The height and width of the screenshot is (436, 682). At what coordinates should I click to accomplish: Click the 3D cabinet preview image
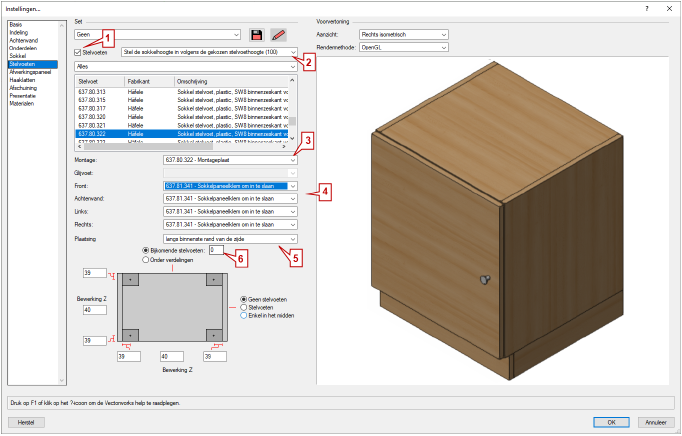pyautogui.click(x=493, y=221)
